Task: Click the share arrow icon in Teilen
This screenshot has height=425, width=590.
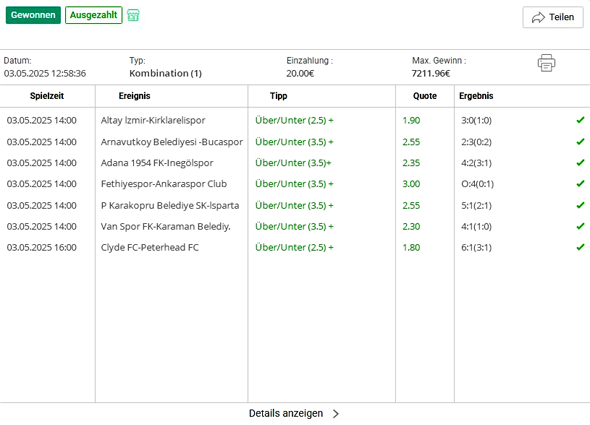Action: (538, 17)
